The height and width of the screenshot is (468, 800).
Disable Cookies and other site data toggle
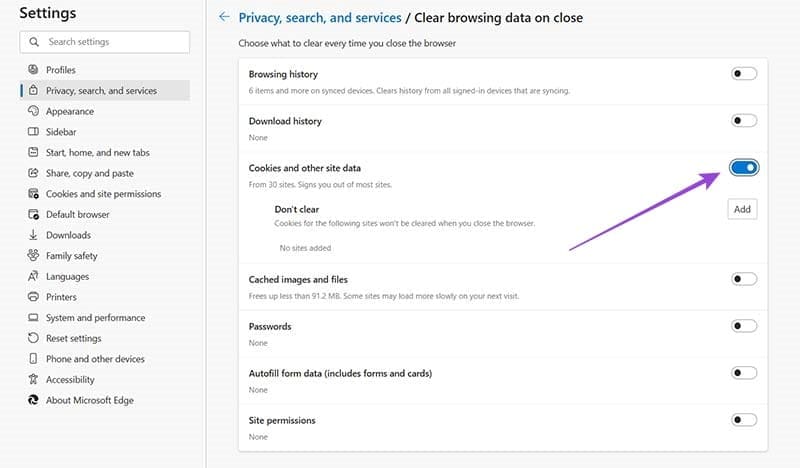coord(744,167)
